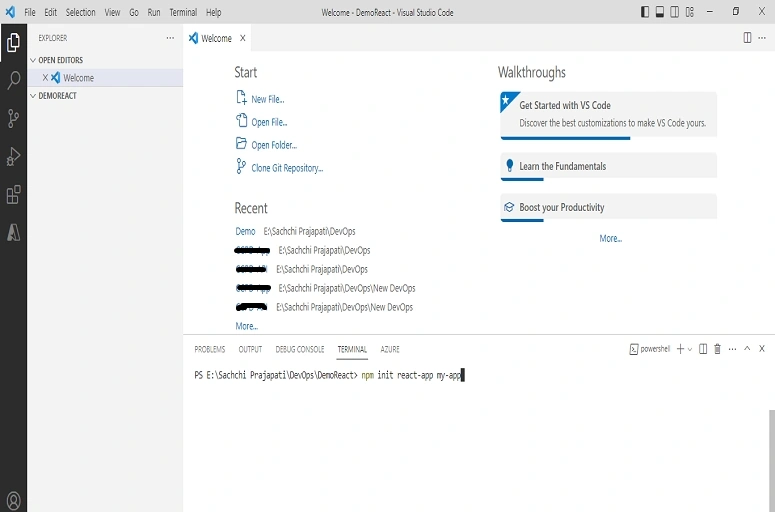Open the powershell terminal profile indicator

pos(650,349)
